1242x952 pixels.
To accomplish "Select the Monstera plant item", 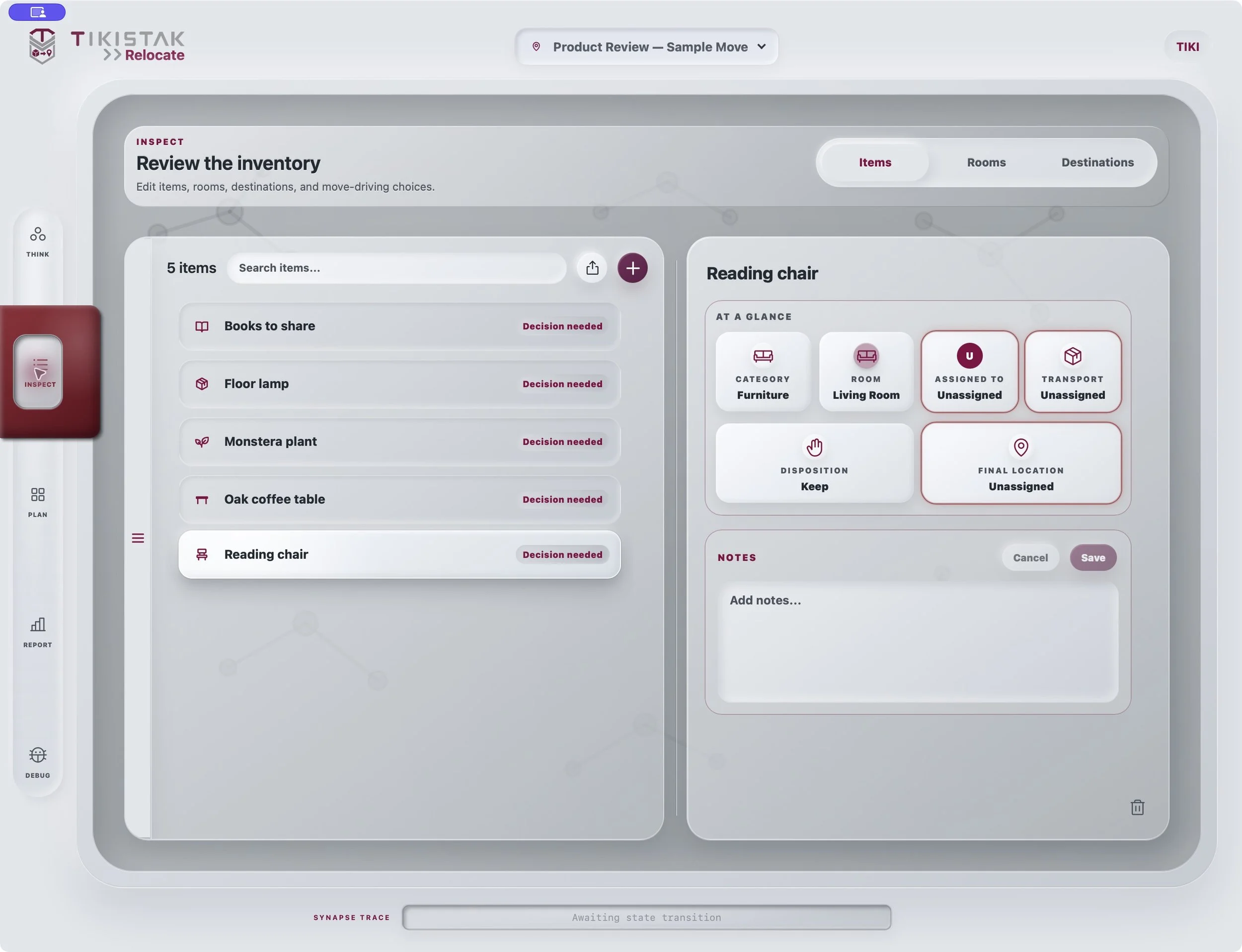I will coord(399,442).
